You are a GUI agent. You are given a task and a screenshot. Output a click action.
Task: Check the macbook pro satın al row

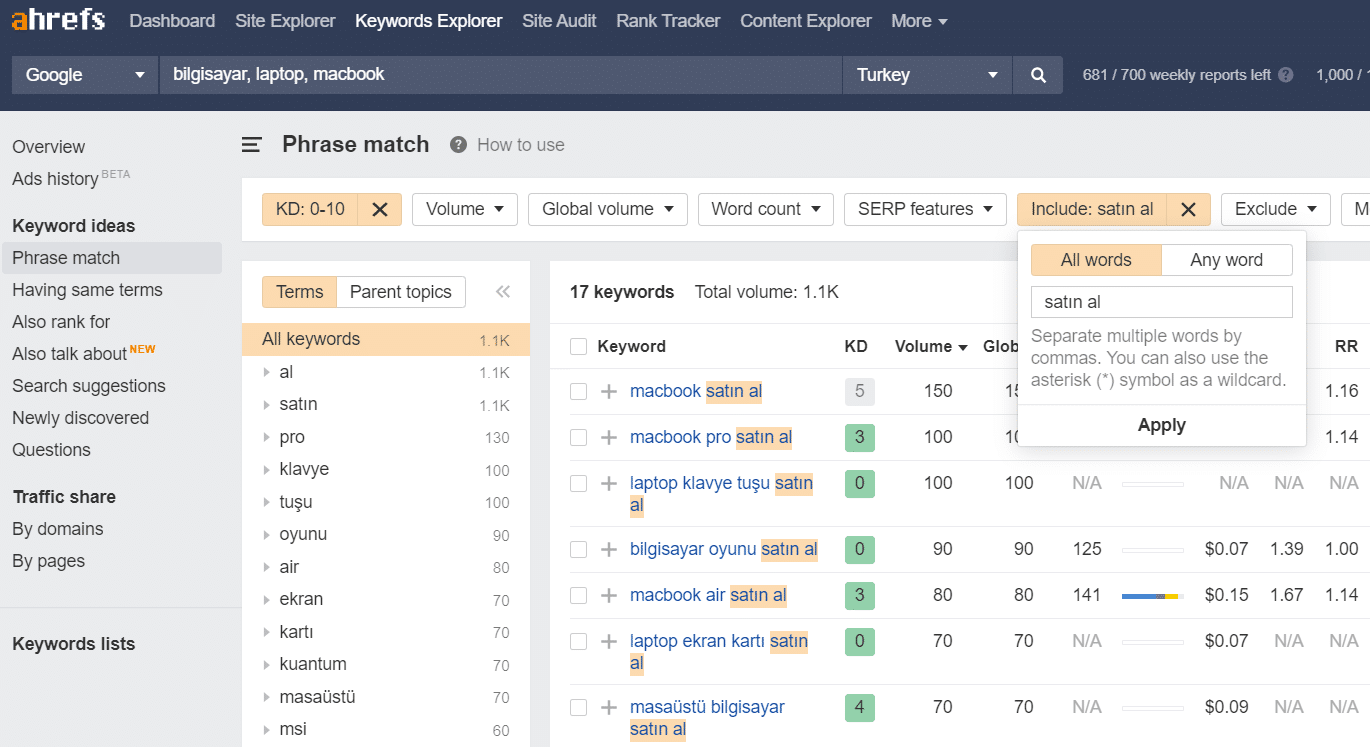tap(578, 438)
